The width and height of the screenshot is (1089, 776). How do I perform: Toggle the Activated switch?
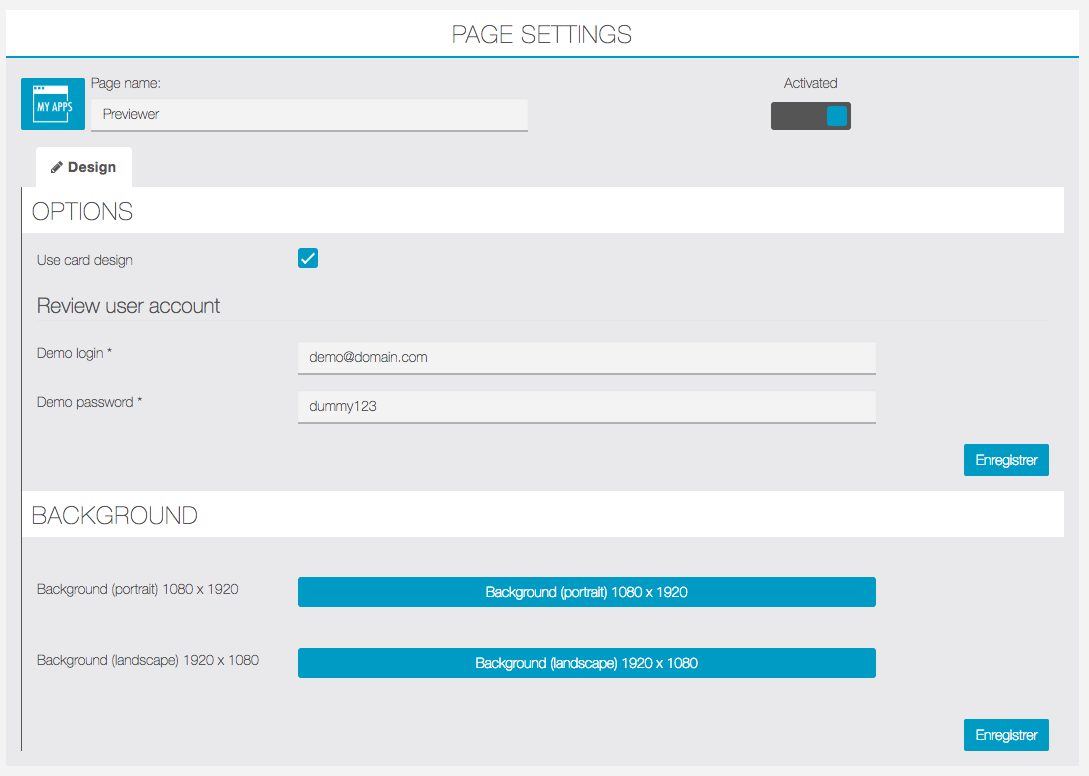(810, 116)
